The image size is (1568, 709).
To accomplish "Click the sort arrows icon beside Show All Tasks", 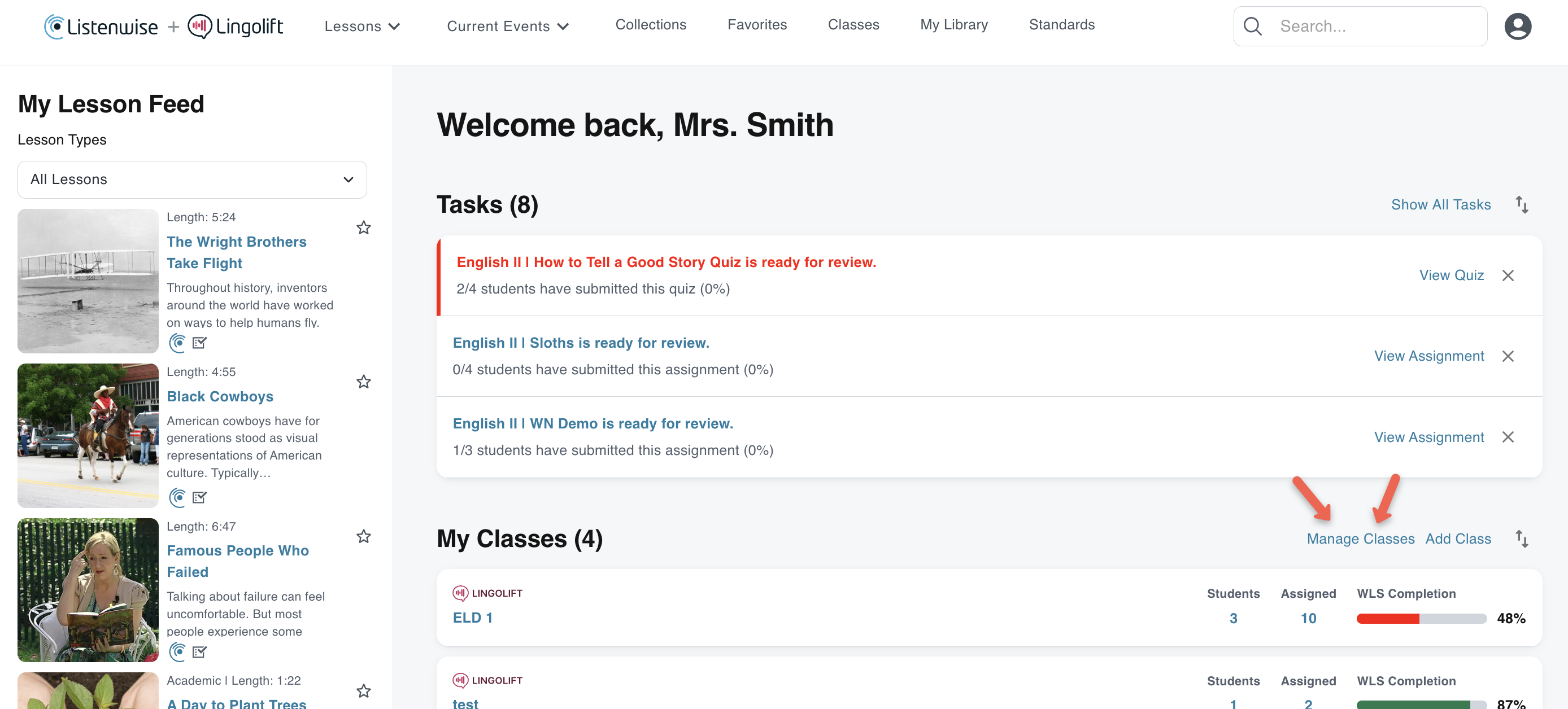I will pyautogui.click(x=1522, y=204).
